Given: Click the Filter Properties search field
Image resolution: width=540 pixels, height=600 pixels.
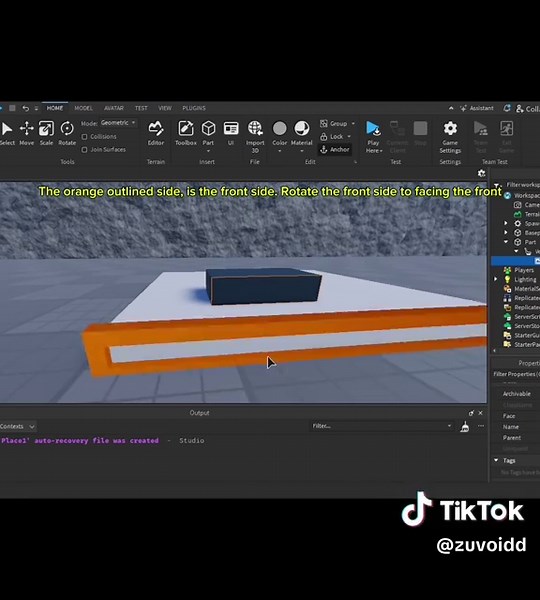Looking at the screenshot, I should point(516,374).
